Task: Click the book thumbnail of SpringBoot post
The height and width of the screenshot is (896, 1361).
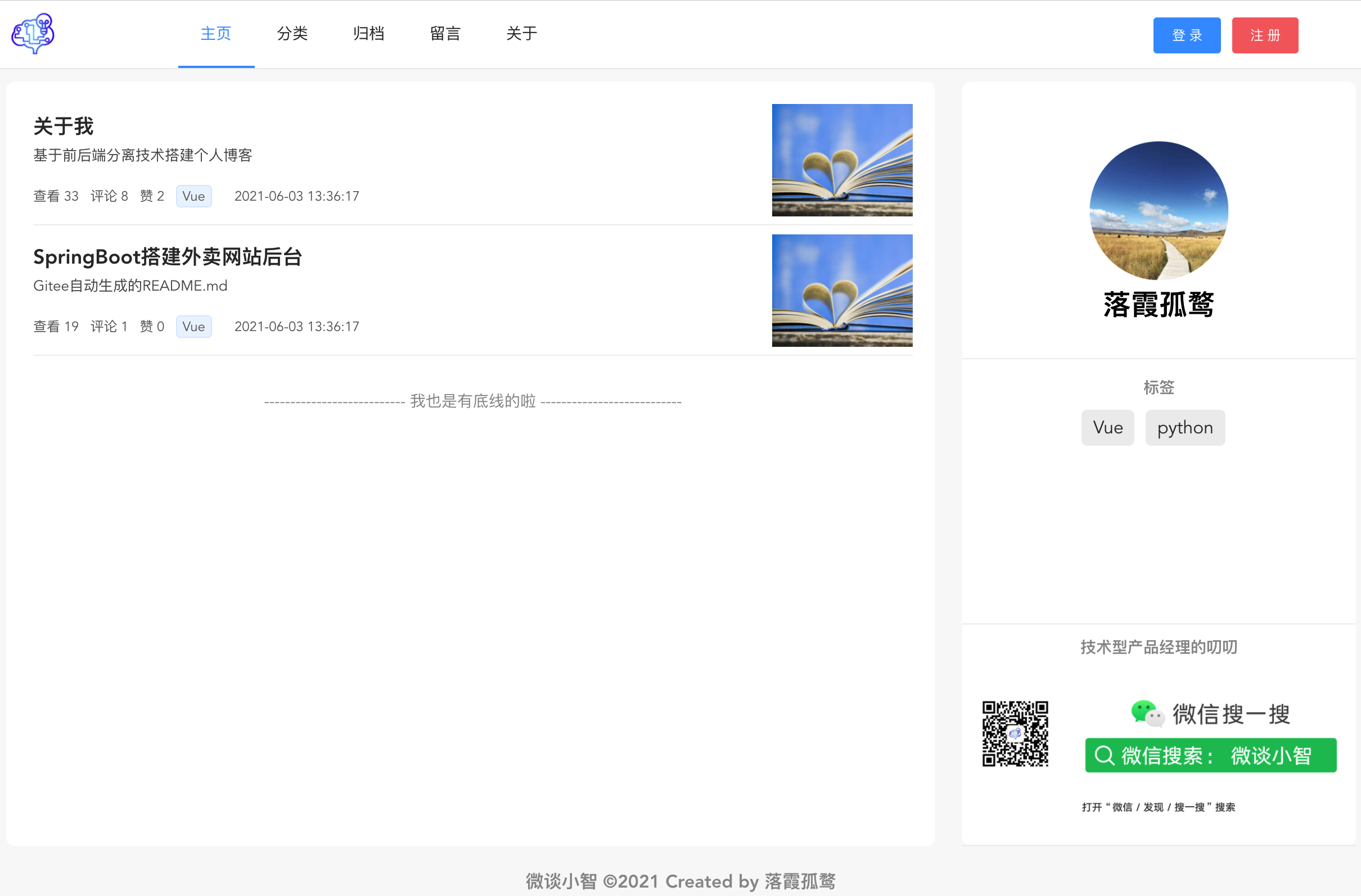Action: (x=842, y=290)
